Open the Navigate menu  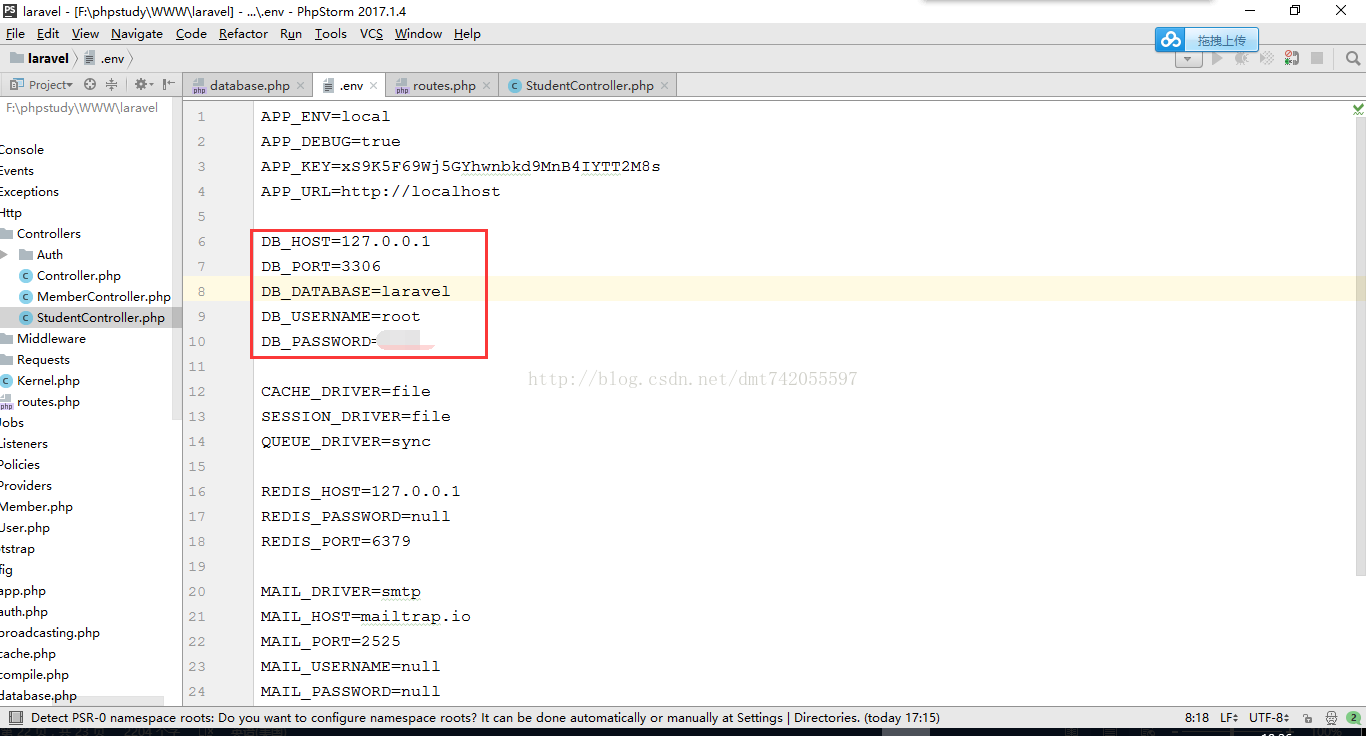click(137, 33)
